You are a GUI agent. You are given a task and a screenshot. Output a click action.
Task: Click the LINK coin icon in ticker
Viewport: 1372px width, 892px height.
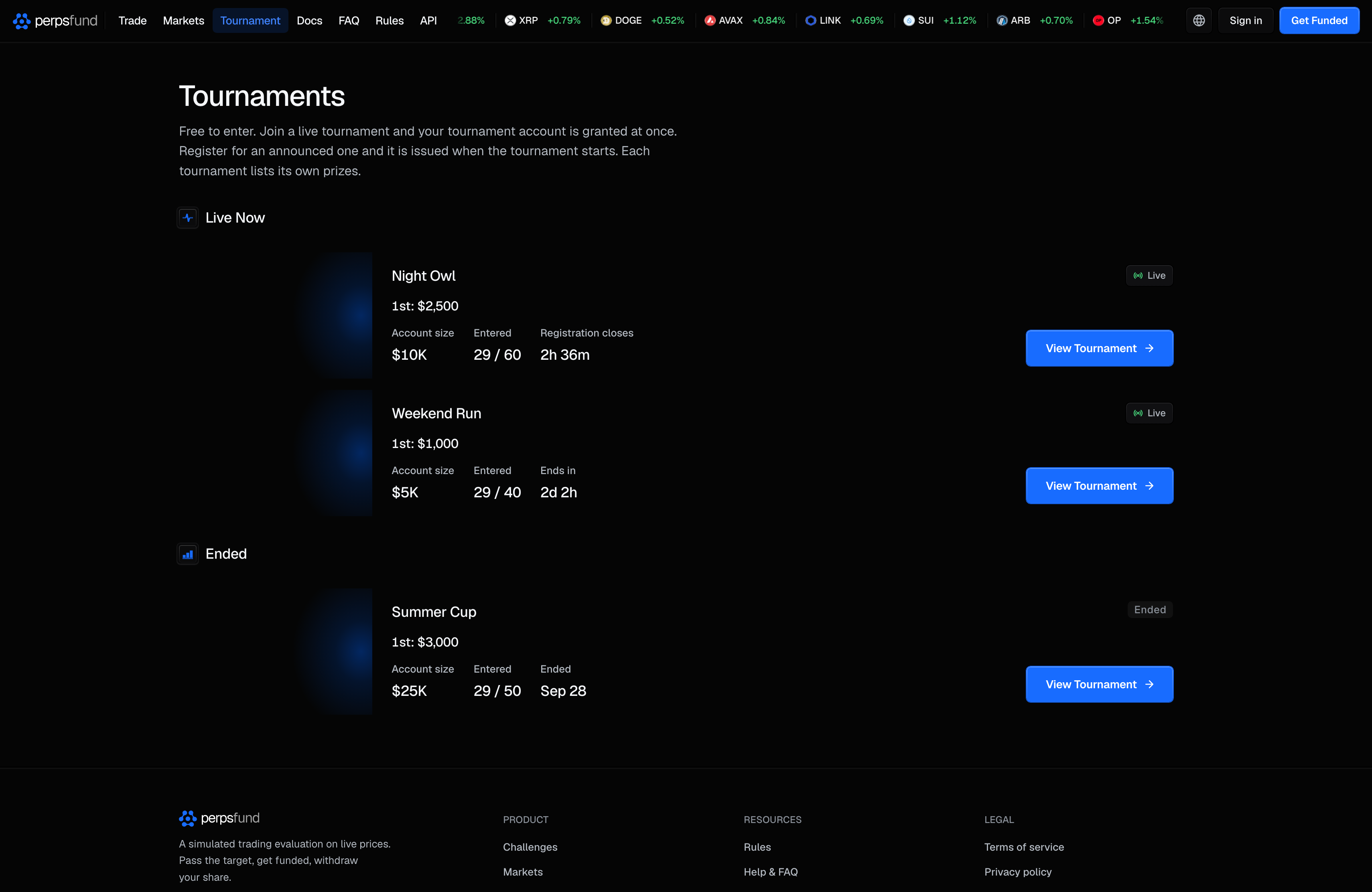(810, 21)
